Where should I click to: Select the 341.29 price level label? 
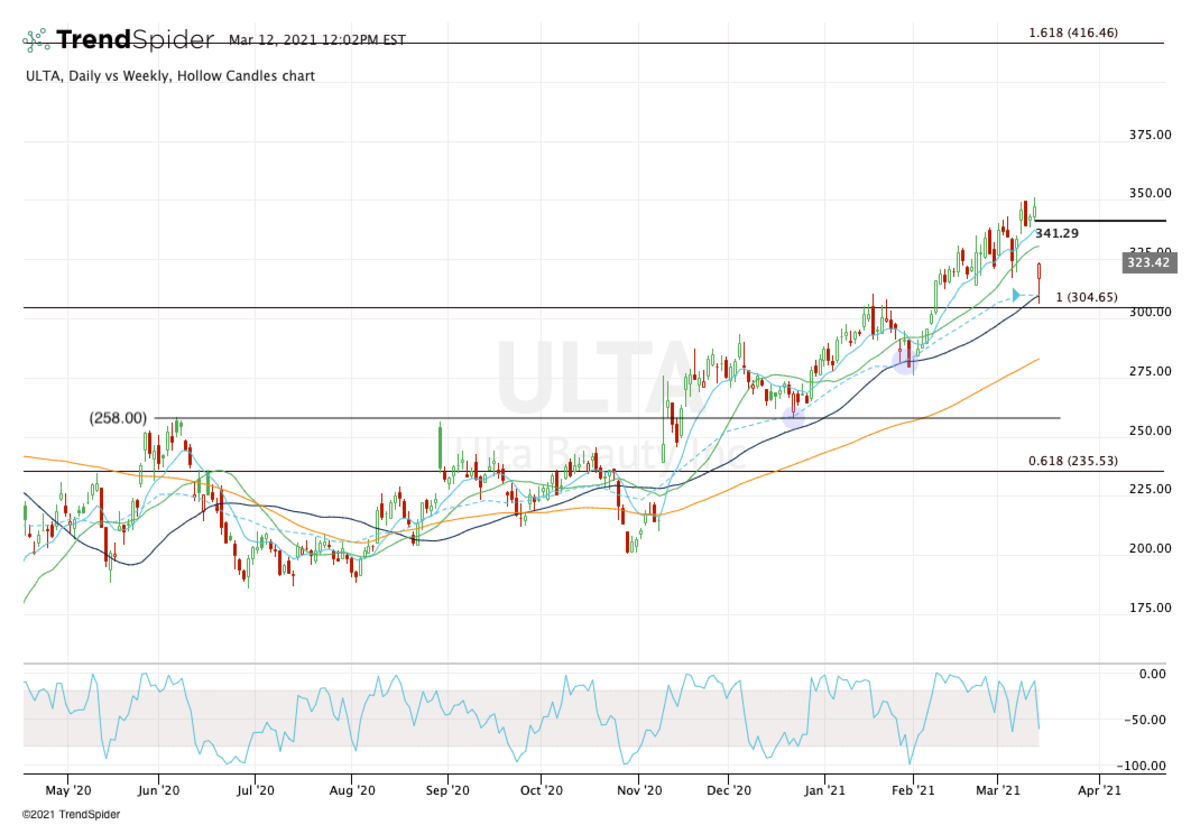tap(1057, 233)
